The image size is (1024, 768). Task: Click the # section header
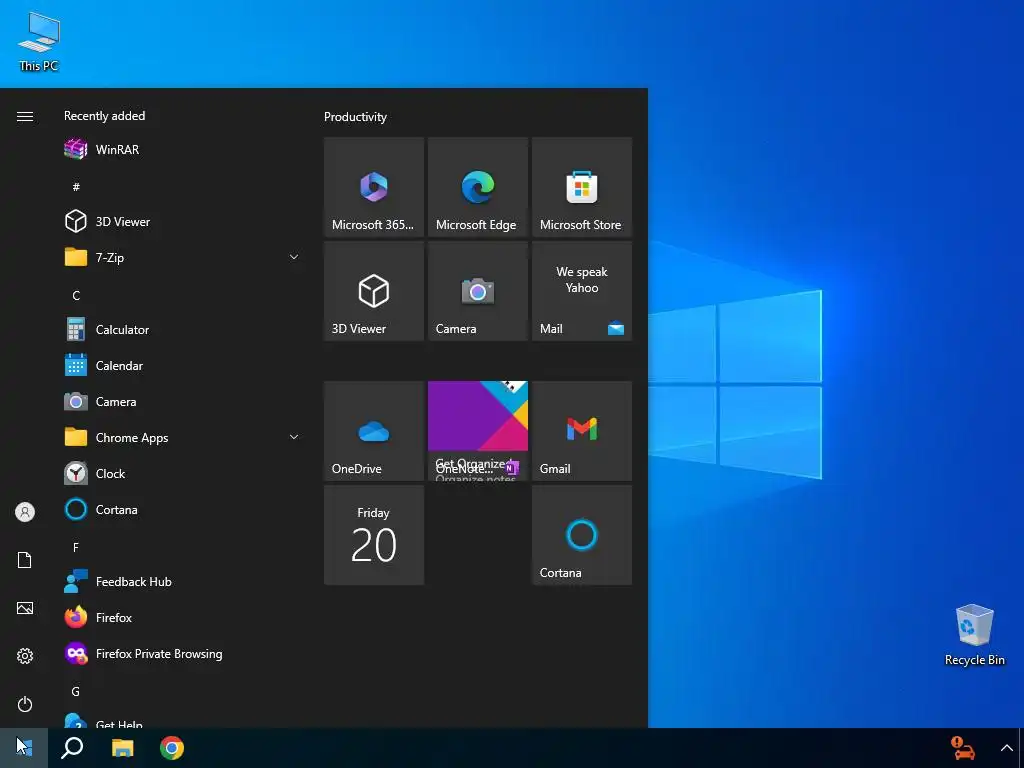point(76,187)
